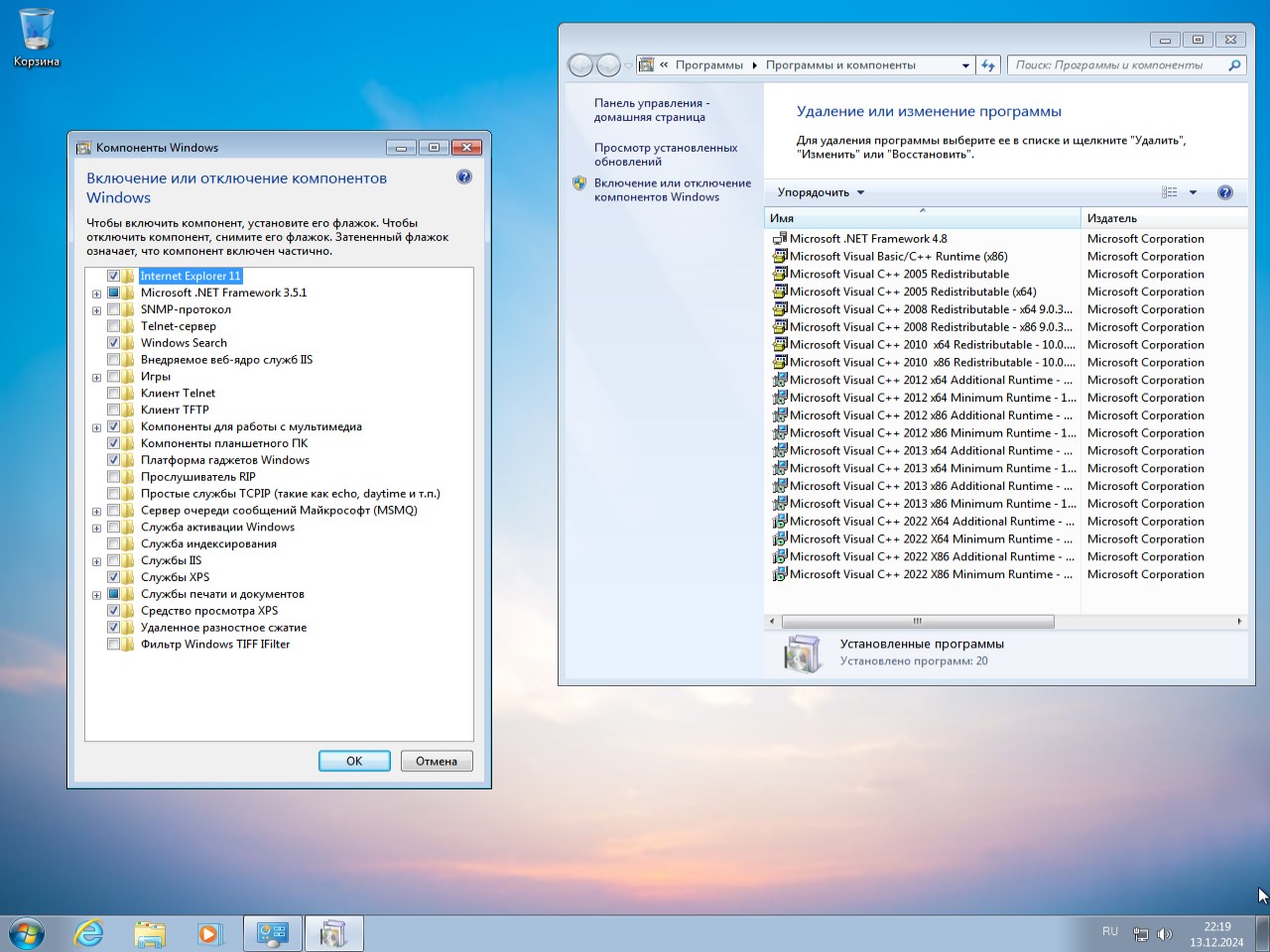Click the folder icon beside Игры

click(x=129, y=377)
